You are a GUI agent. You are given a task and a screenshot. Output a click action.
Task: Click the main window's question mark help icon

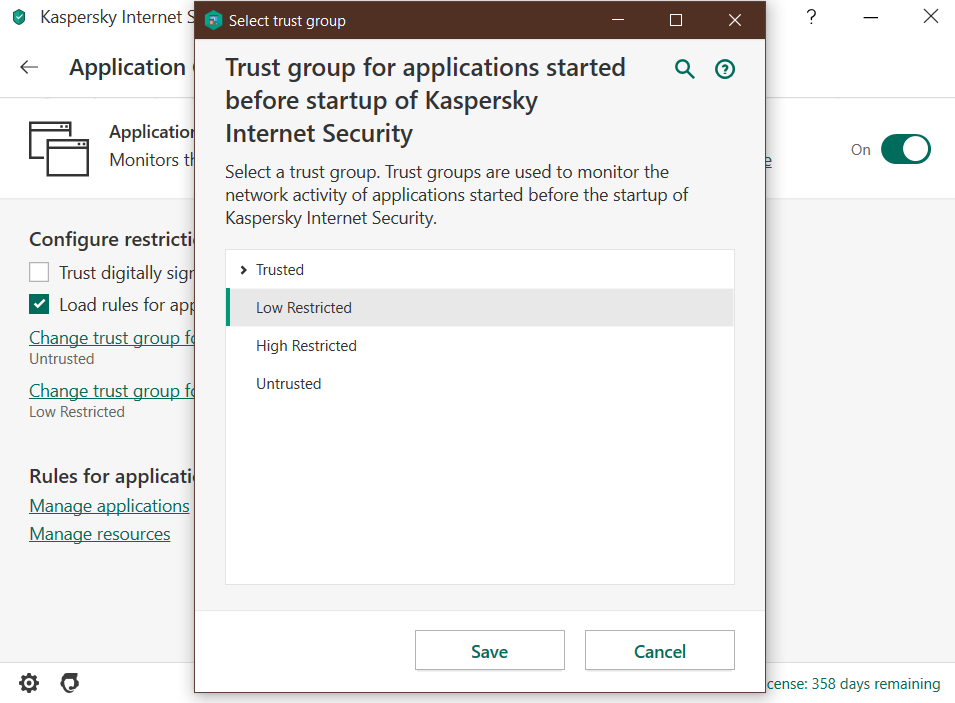[812, 18]
